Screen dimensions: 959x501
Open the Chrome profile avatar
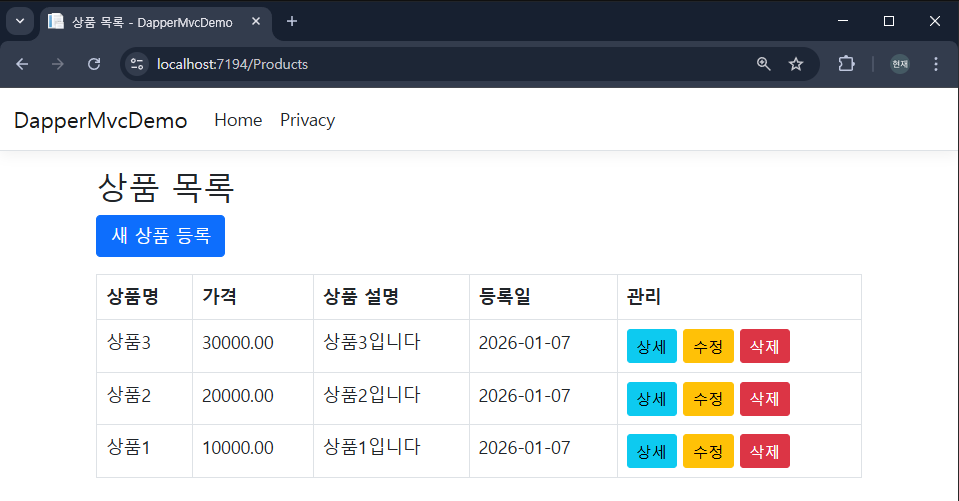pyautogui.click(x=900, y=64)
